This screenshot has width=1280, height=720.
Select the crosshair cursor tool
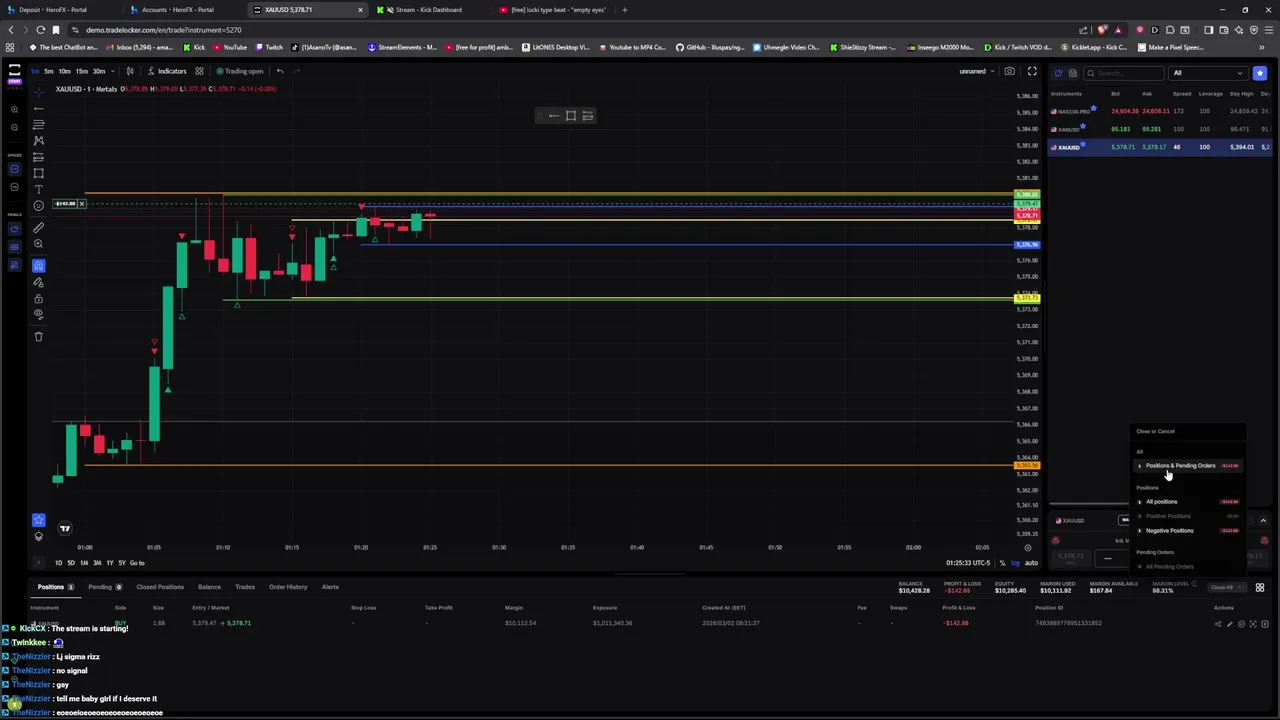click(x=39, y=92)
